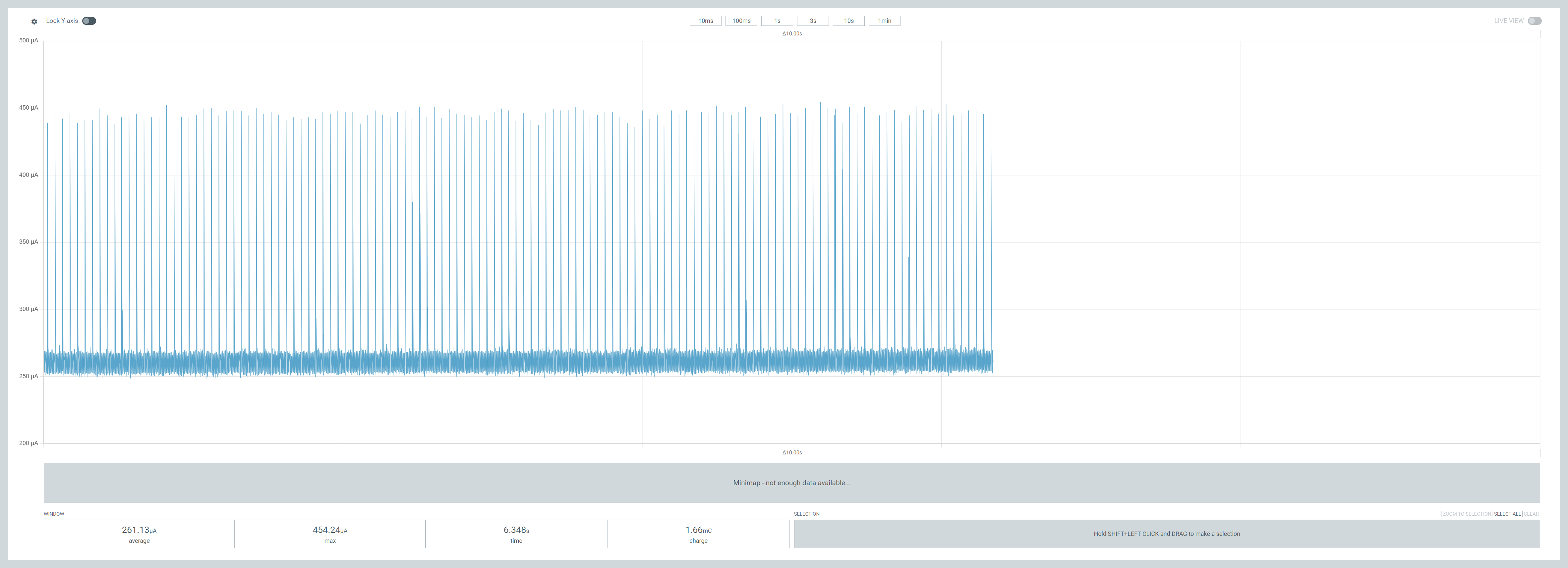Image resolution: width=1568 pixels, height=568 pixels.
Task: Click ZOOM TO SELECTION button
Action: 1466,514
